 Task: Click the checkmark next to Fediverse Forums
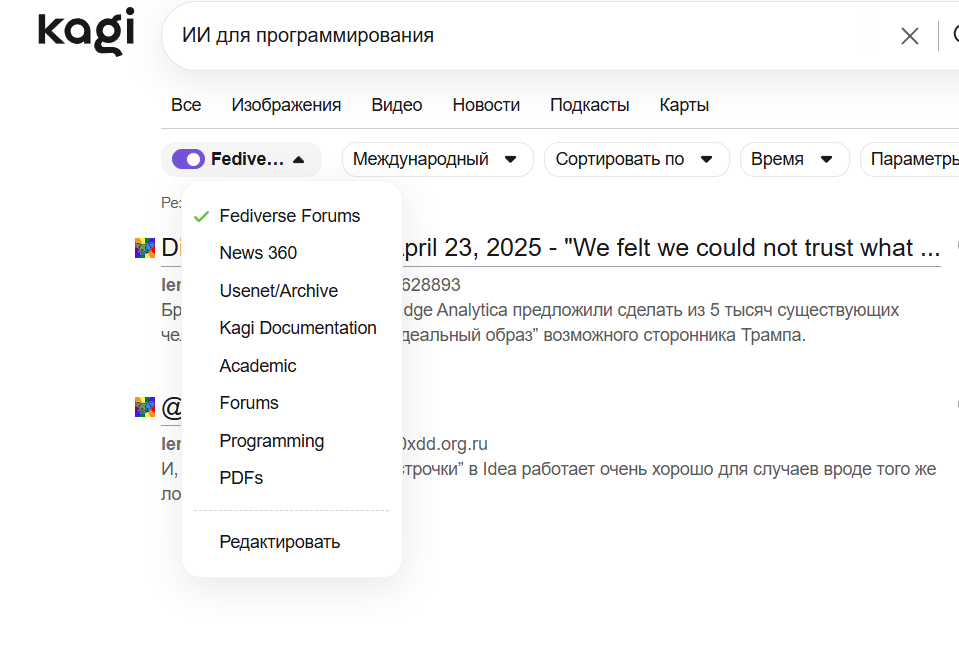pos(201,214)
